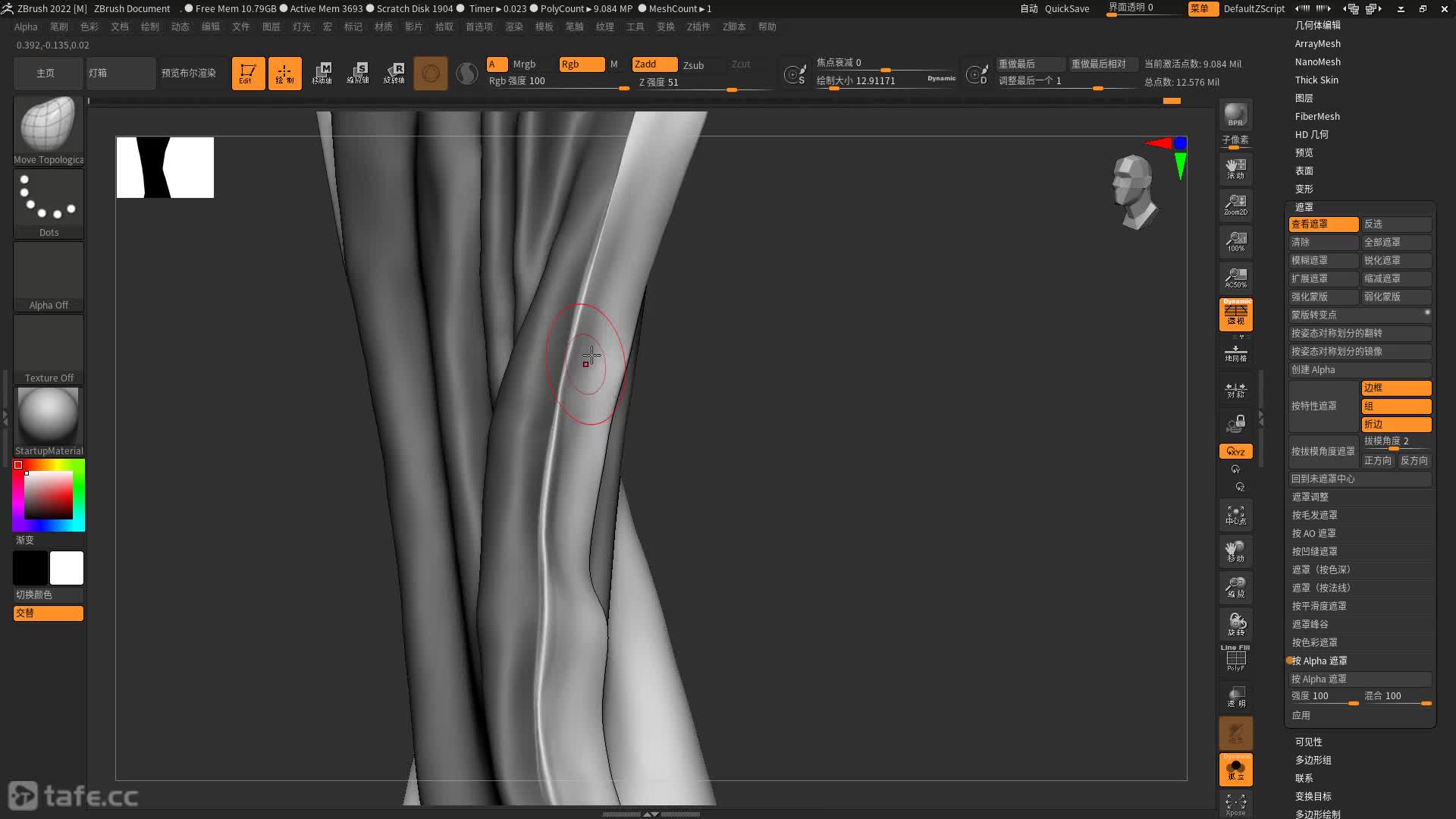The image size is (1456, 819).
Task: Click the AC50% half-size icon
Action: point(1235,278)
